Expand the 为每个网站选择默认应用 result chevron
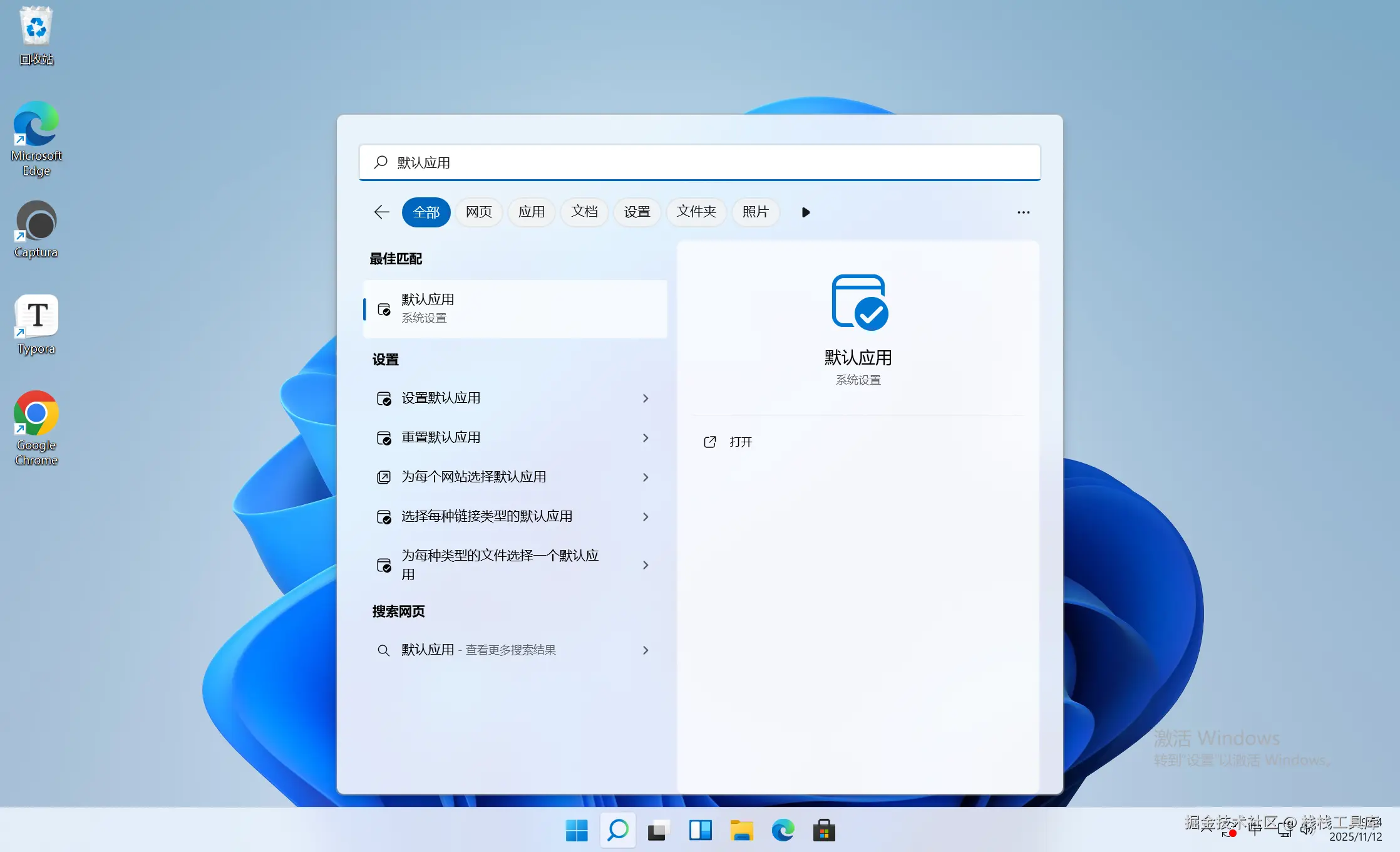Image resolution: width=1400 pixels, height=852 pixels. coord(646,477)
